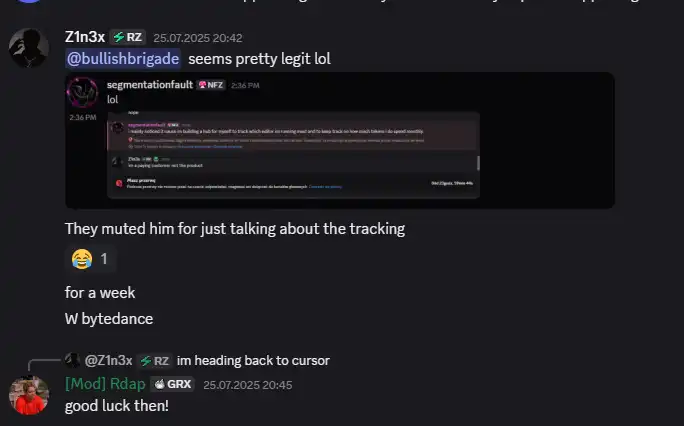Screen dimensions: 684x426
Task: Click the @Z1n3x mention in reply preview
Action: pyautogui.click(x=108, y=361)
